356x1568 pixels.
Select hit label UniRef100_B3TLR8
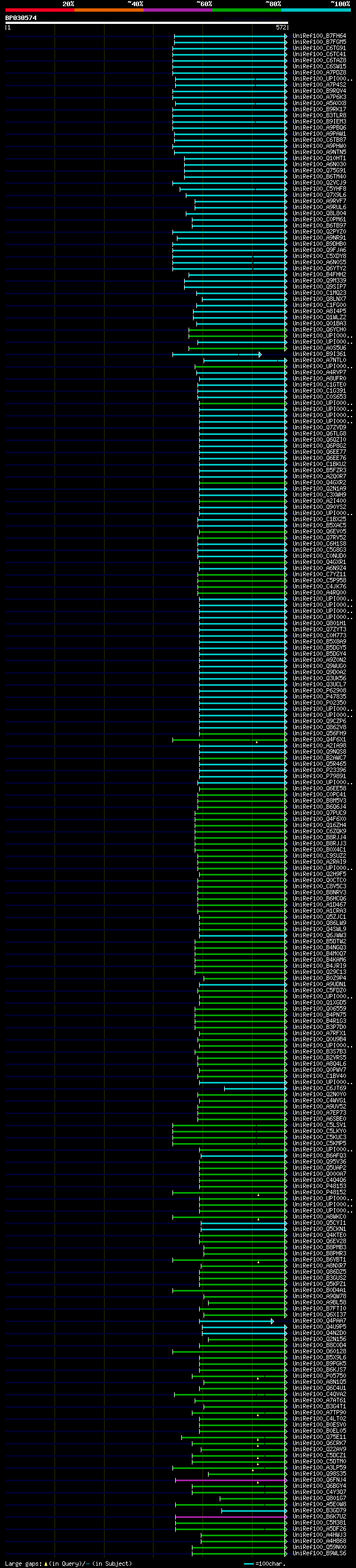tap(319, 116)
